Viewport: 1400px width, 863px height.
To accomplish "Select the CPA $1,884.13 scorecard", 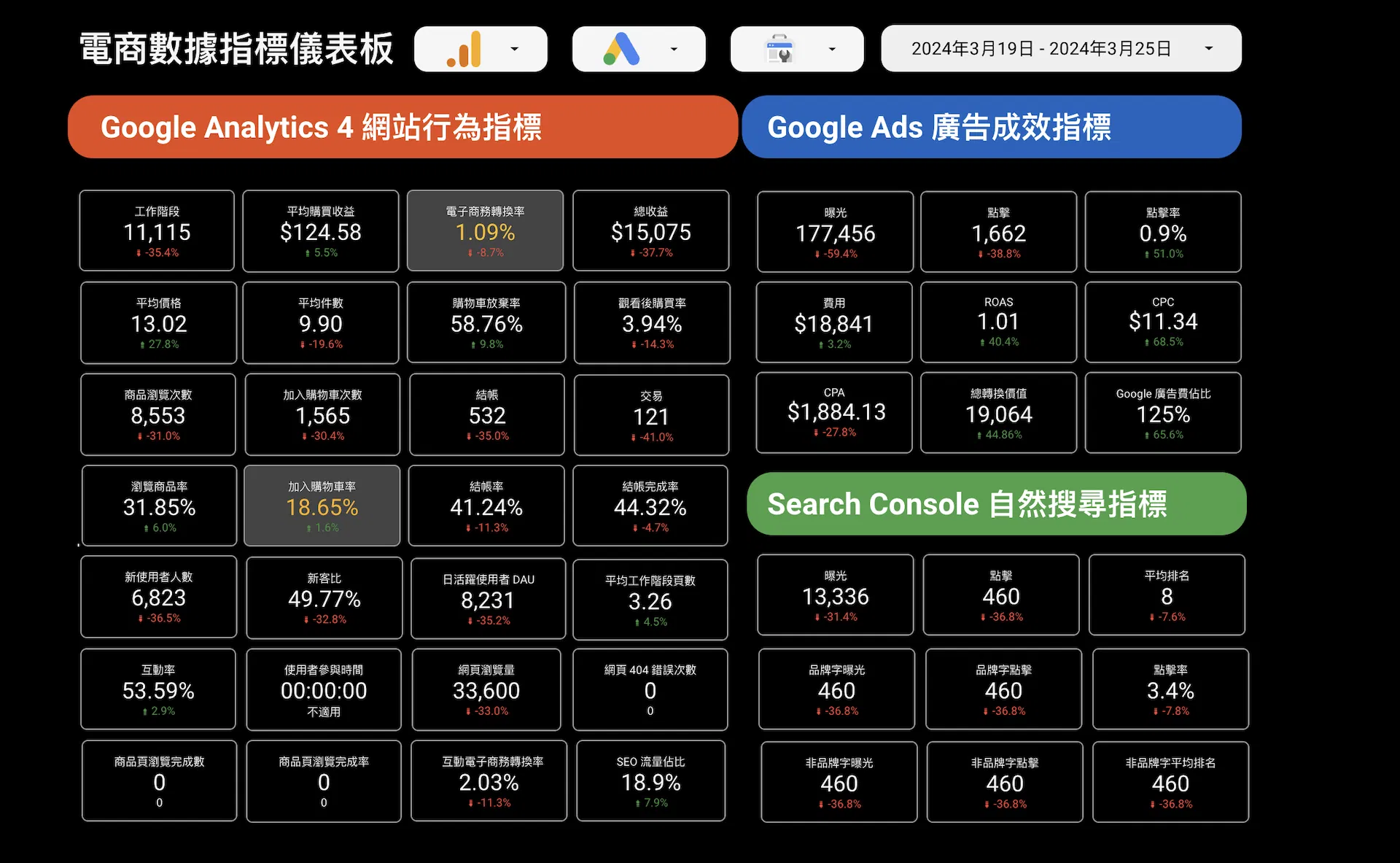I will (834, 412).
